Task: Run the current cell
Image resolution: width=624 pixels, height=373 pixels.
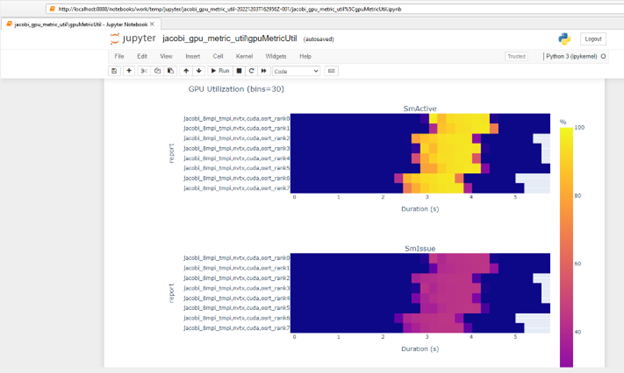Action: pos(220,71)
